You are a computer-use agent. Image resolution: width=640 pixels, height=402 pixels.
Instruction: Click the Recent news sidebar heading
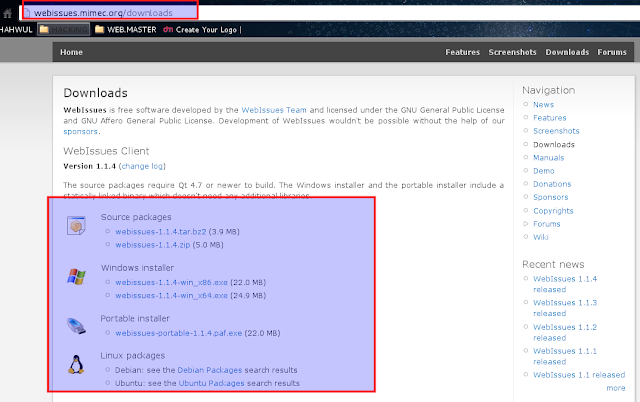pos(553,264)
